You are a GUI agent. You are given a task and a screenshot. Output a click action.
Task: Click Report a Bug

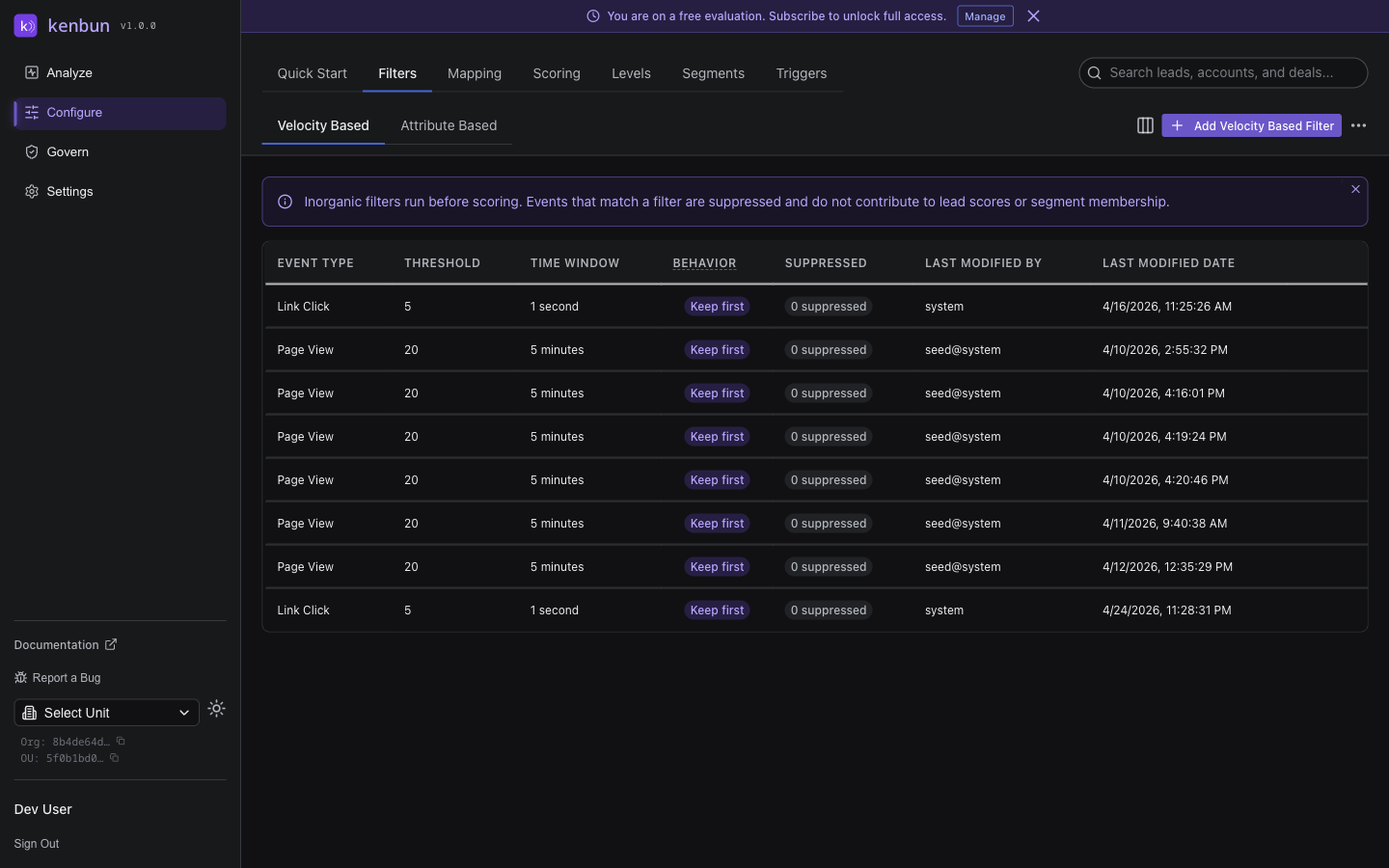pos(58,678)
